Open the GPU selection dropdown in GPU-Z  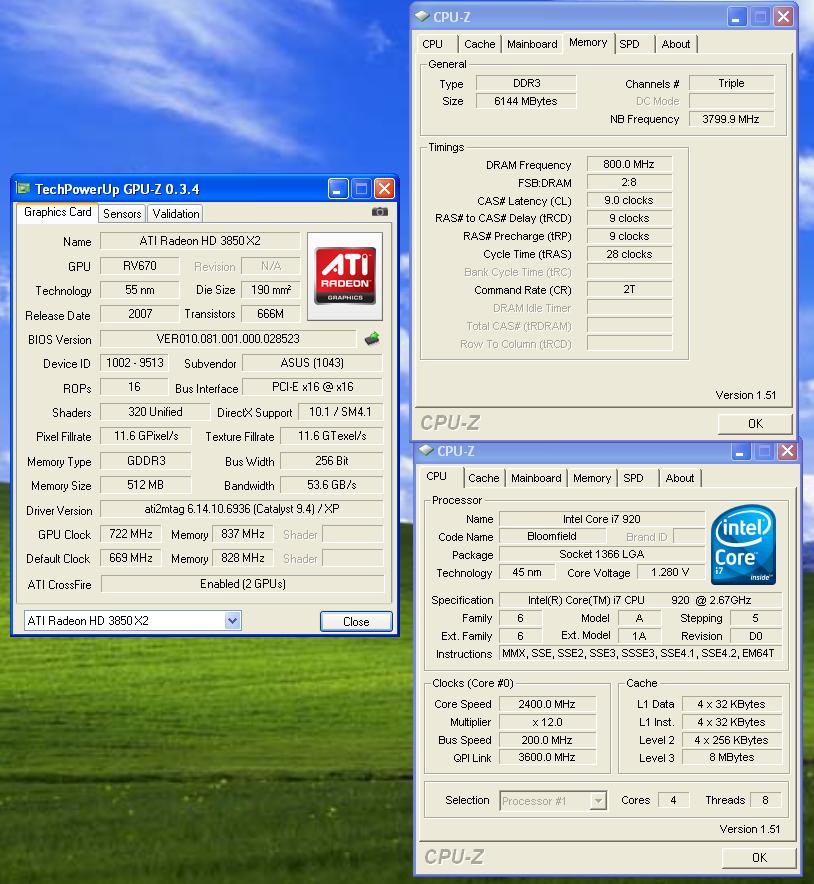pyautogui.click(x=232, y=621)
